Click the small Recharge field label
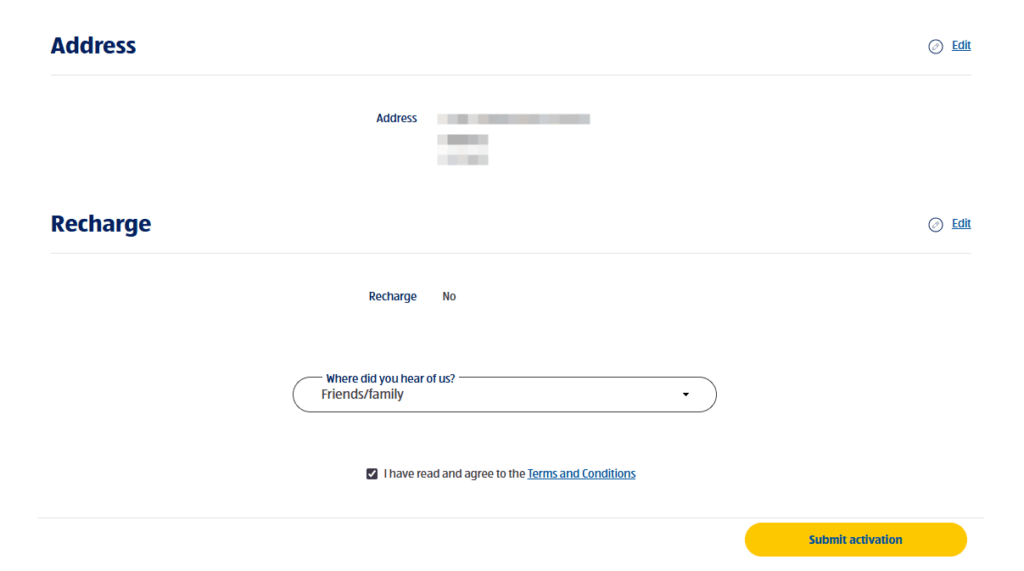 pyautogui.click(x=392, y=296)
